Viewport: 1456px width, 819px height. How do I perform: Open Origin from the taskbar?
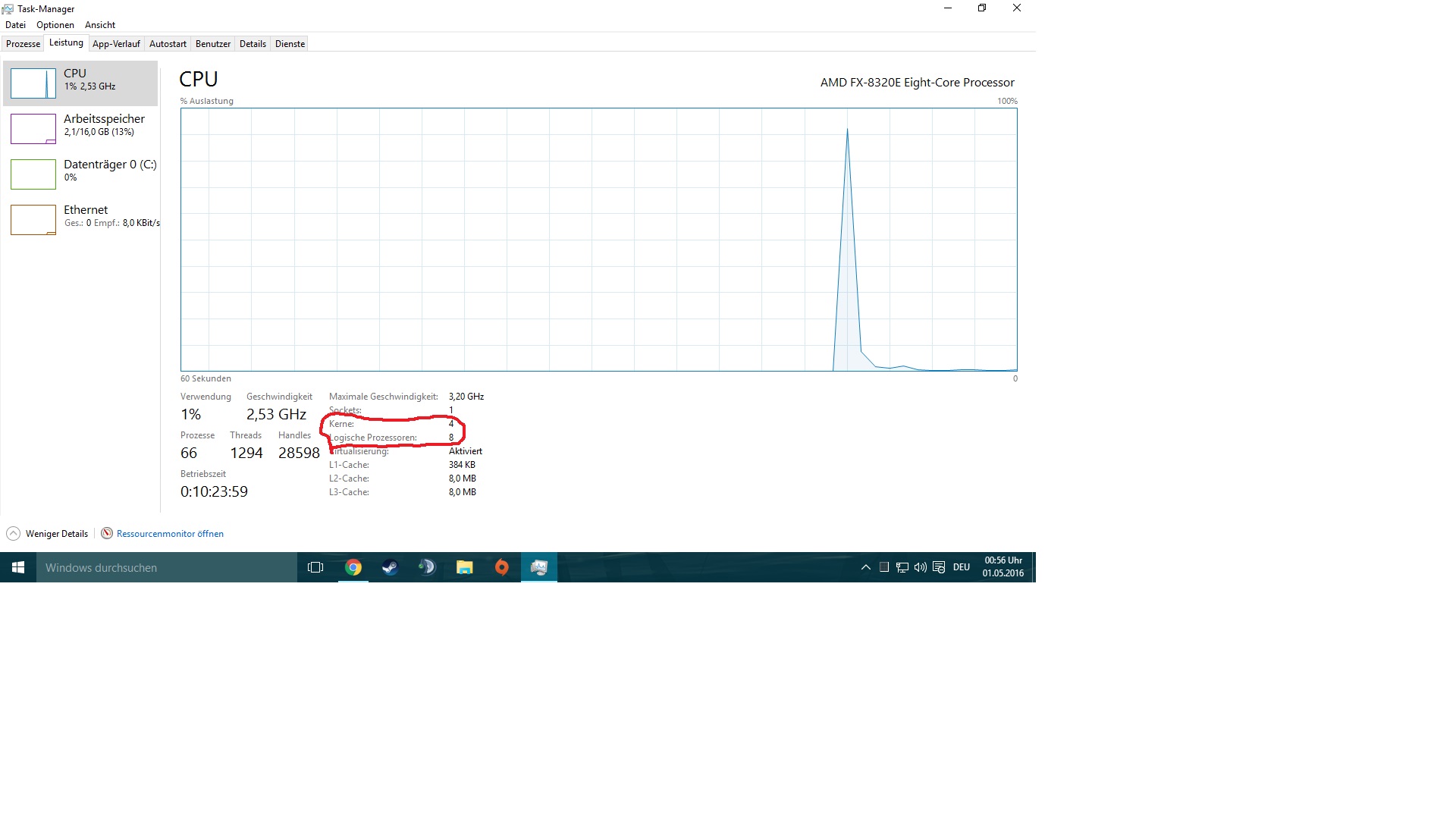[501, 567]
